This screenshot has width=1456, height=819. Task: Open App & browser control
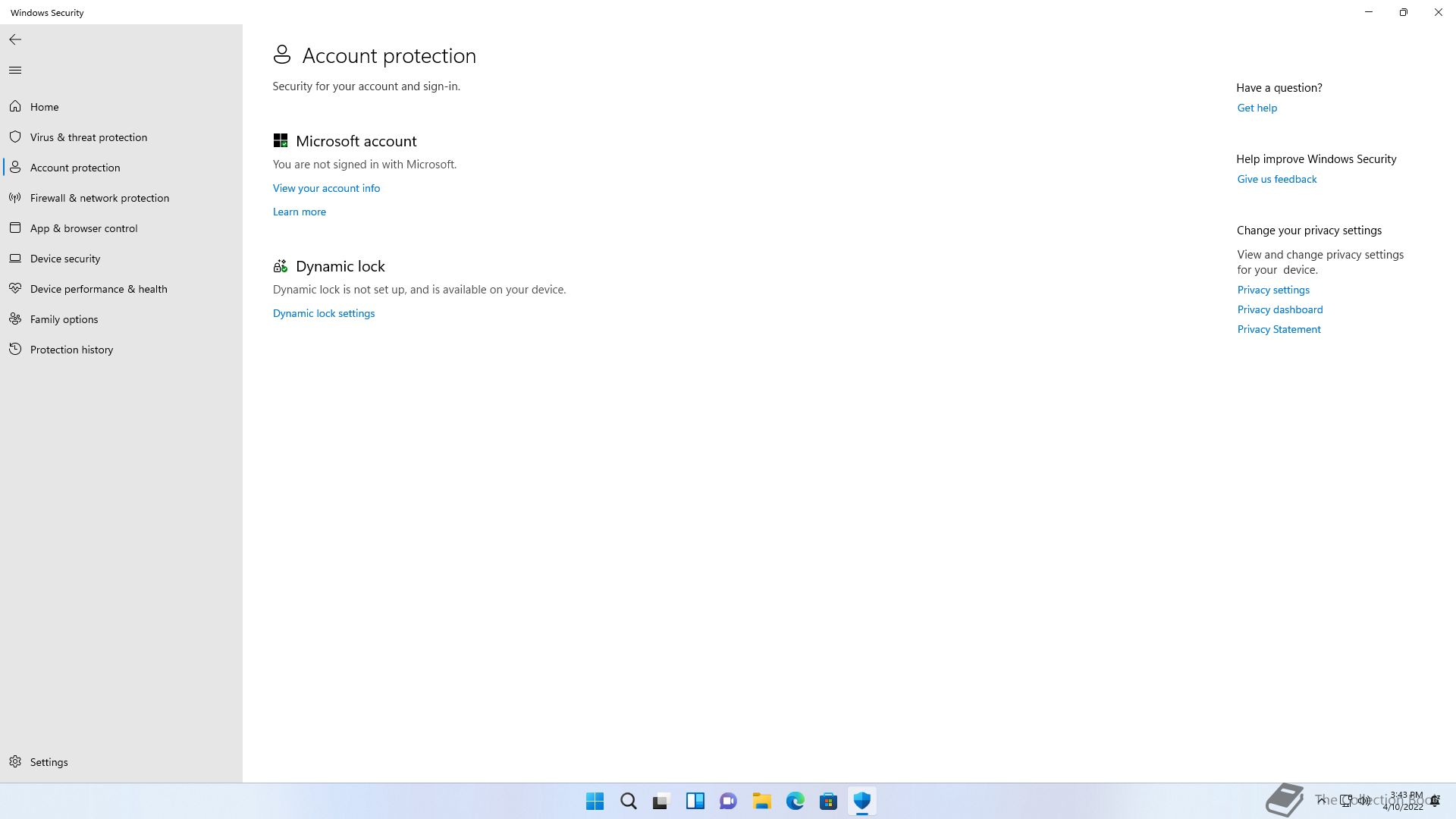[83, 228]
